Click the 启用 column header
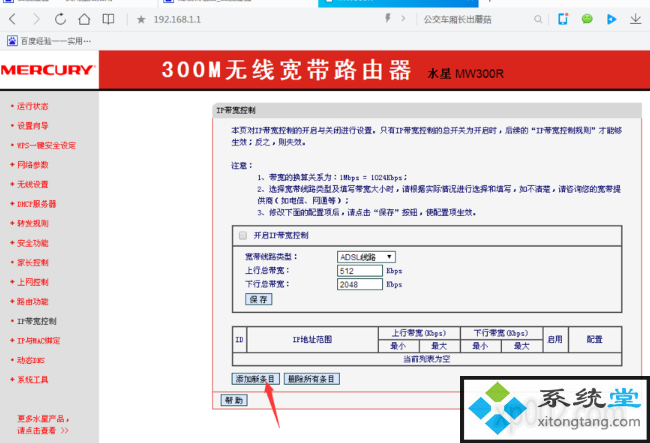This screenshot has height=443, width=650. tap(555, 339)
